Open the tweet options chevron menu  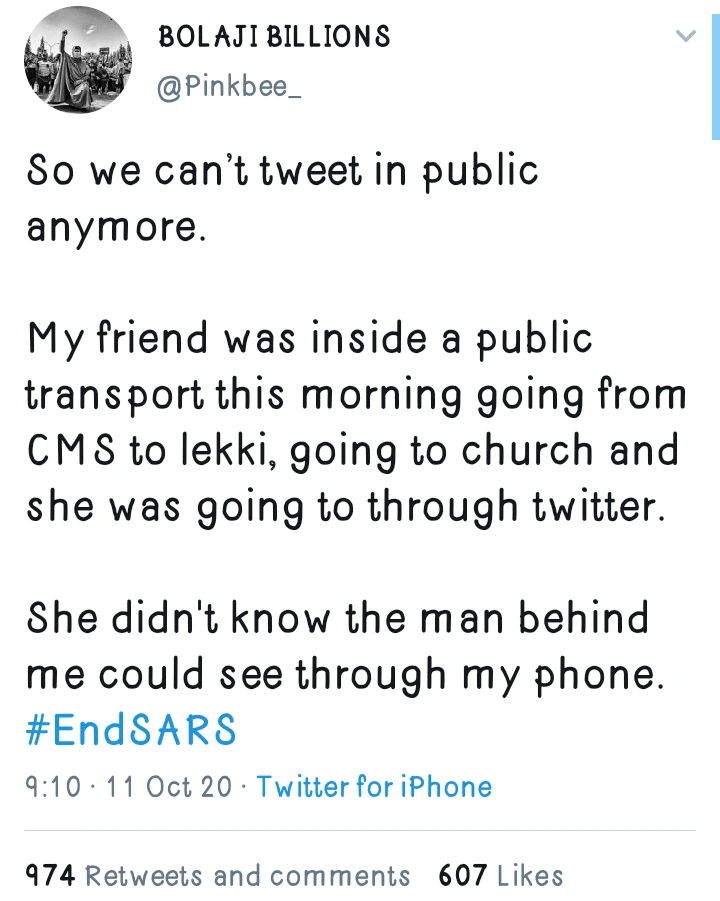[x=685, y=36]
